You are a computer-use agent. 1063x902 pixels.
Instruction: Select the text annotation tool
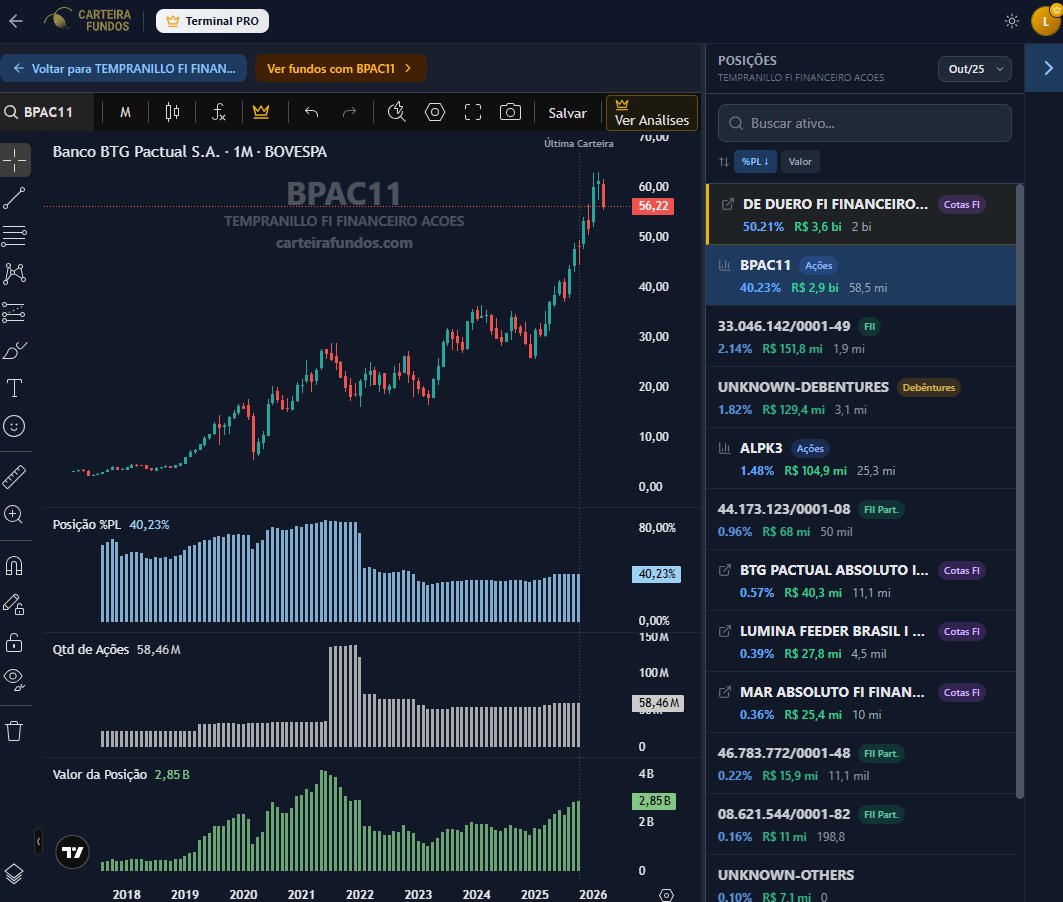pos(15,388)
